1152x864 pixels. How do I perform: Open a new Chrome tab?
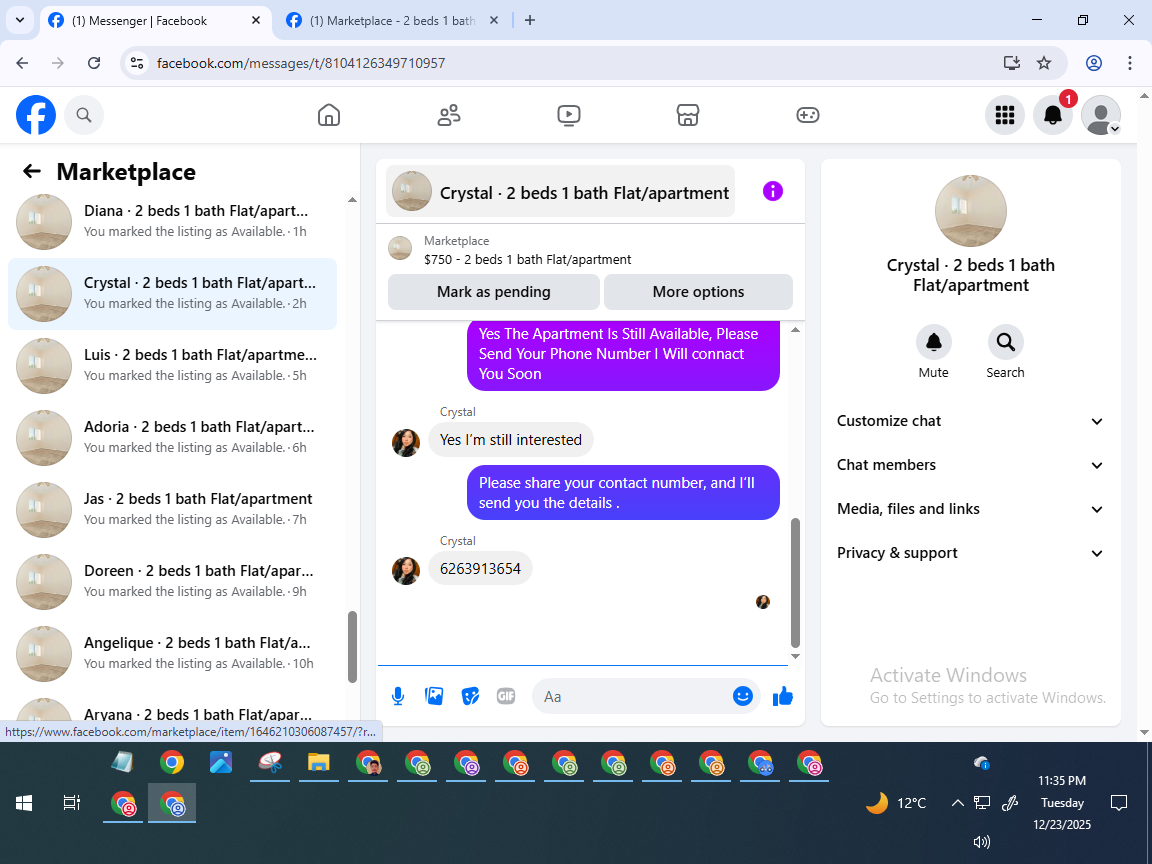(530, 21)
